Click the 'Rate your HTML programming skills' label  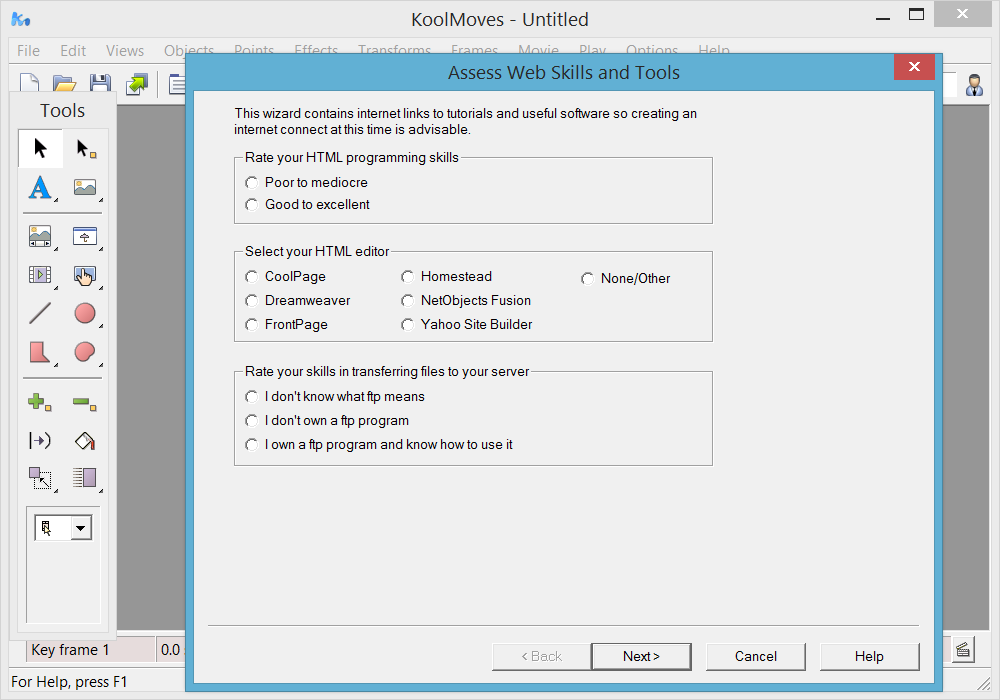(351, 157)
